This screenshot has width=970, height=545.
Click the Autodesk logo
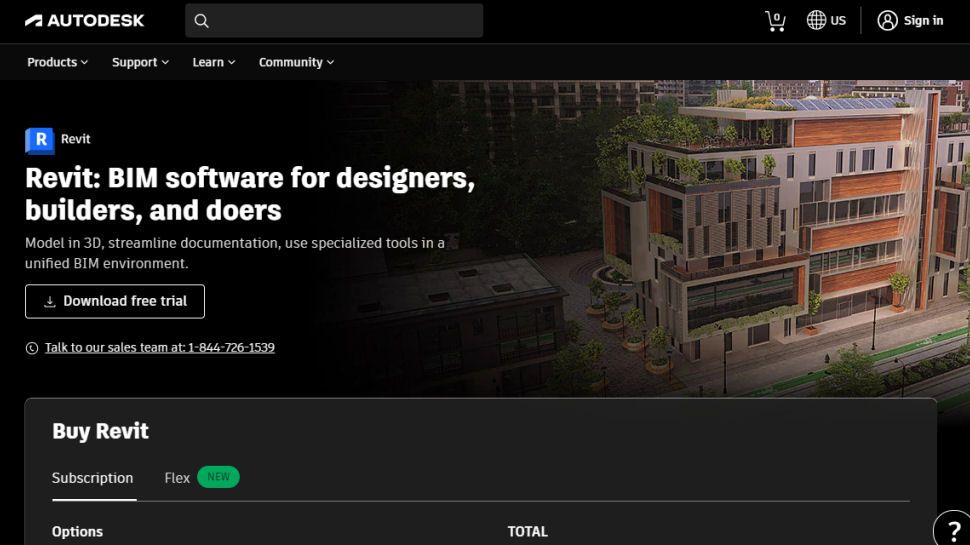85,20
